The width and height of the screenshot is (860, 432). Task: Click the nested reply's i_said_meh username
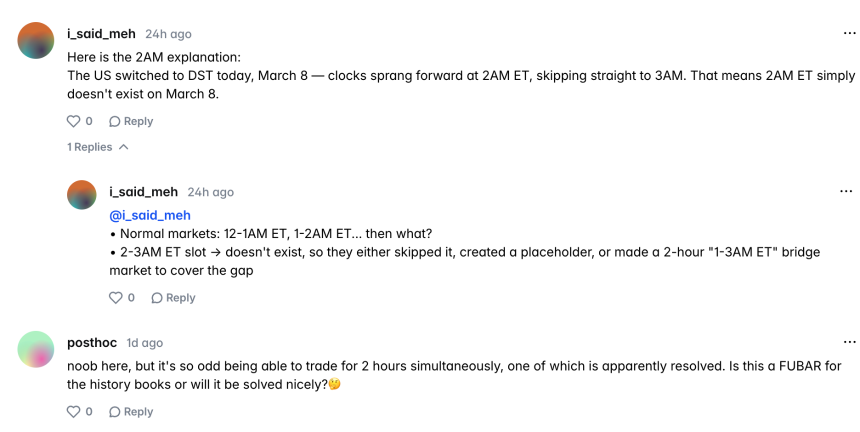(x=143, y=192)
